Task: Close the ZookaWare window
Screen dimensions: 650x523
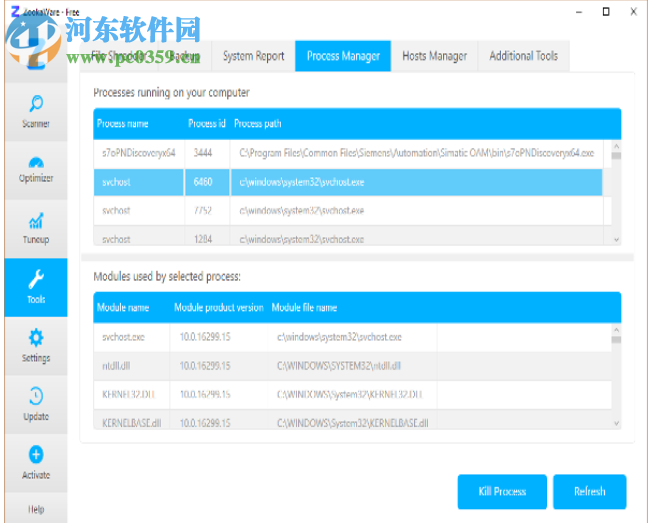Action: 633,12
